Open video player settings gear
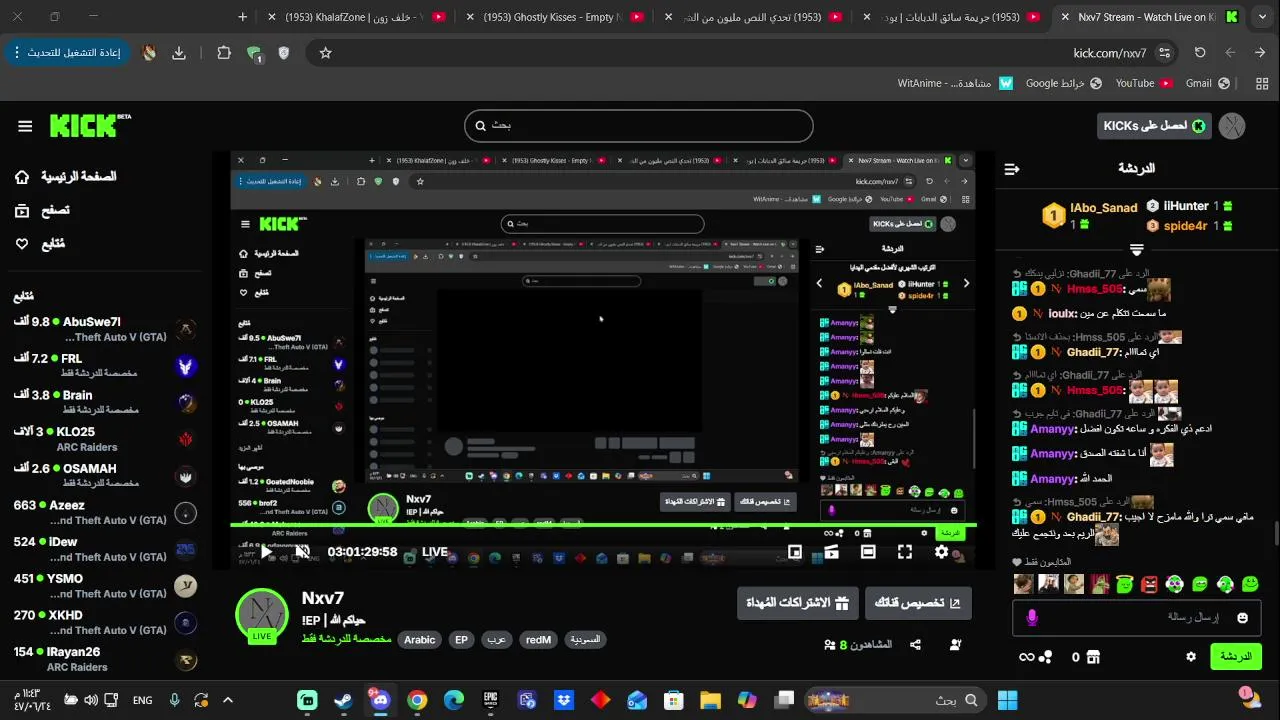The width and height of the screenshot is (1280, 720). pyautogui.click(x=941, y=552)
